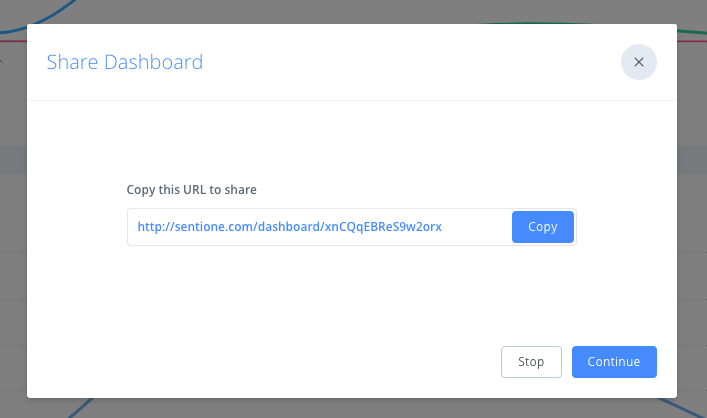Copy the dashboard share link
Image resolution: width=707 pixels, height=418 pixels.
click(542, 227)
